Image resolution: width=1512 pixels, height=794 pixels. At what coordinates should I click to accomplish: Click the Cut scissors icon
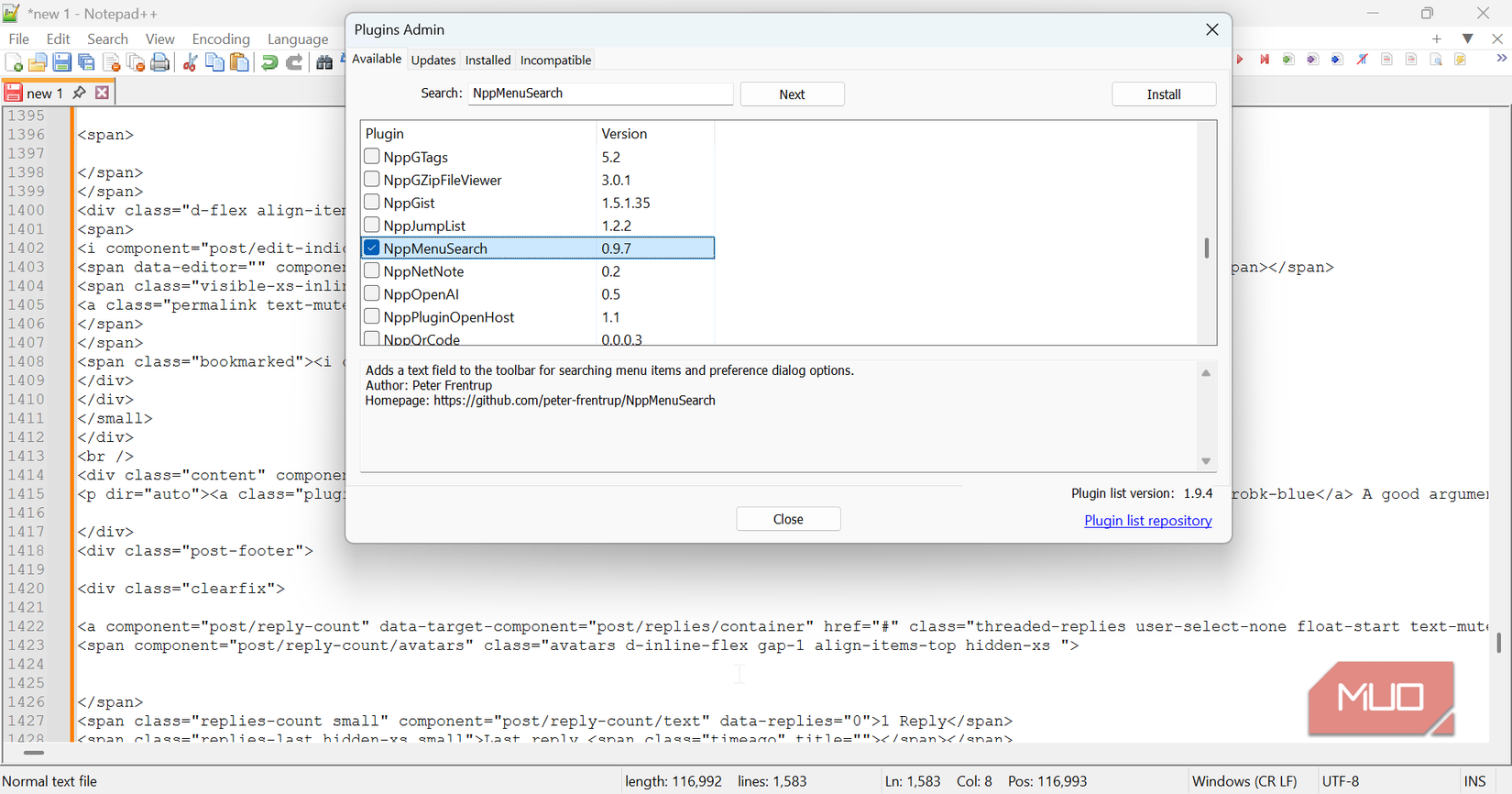191,62
